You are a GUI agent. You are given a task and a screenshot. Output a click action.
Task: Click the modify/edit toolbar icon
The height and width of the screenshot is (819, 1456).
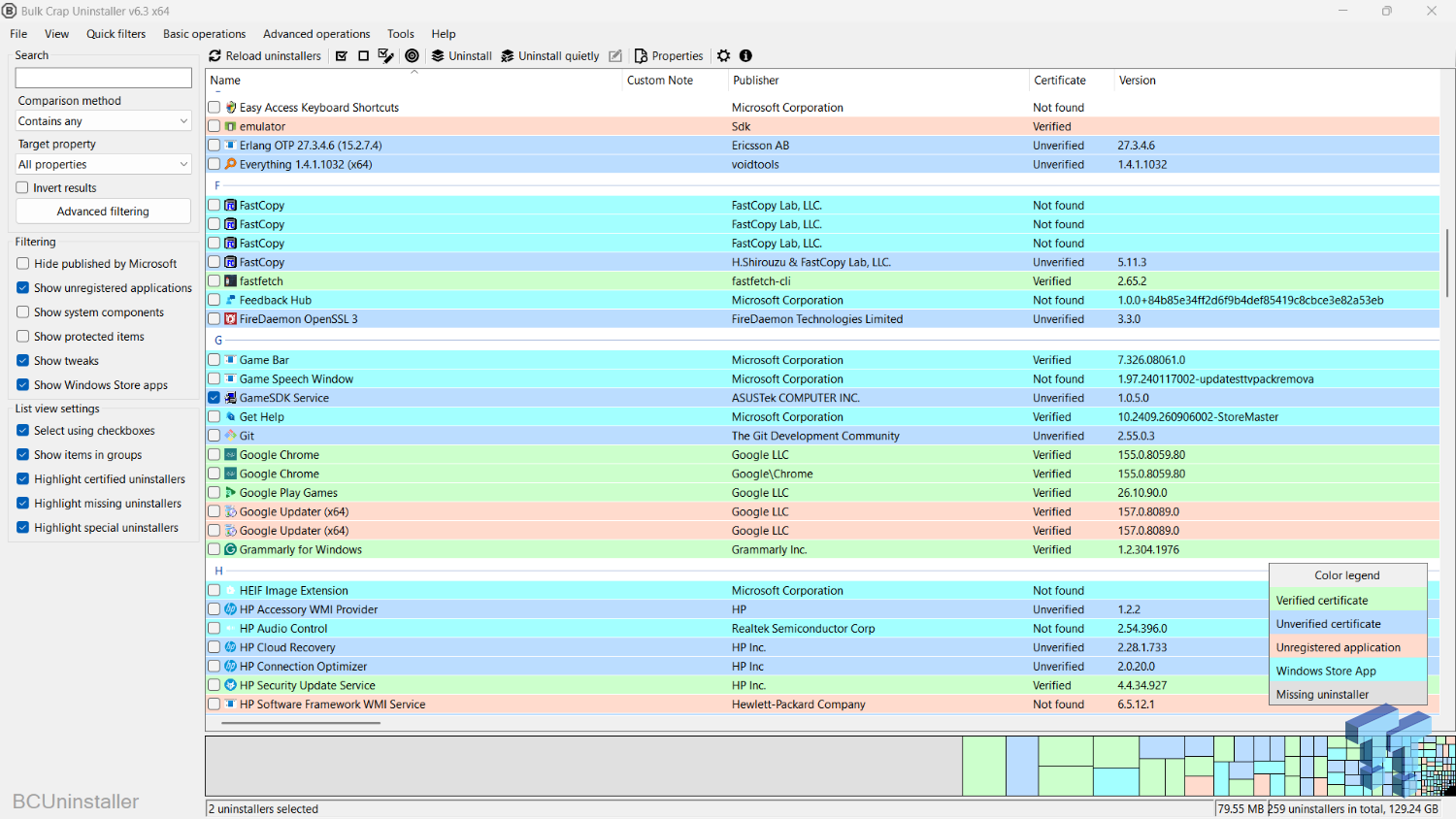click(x=615, y=56)
